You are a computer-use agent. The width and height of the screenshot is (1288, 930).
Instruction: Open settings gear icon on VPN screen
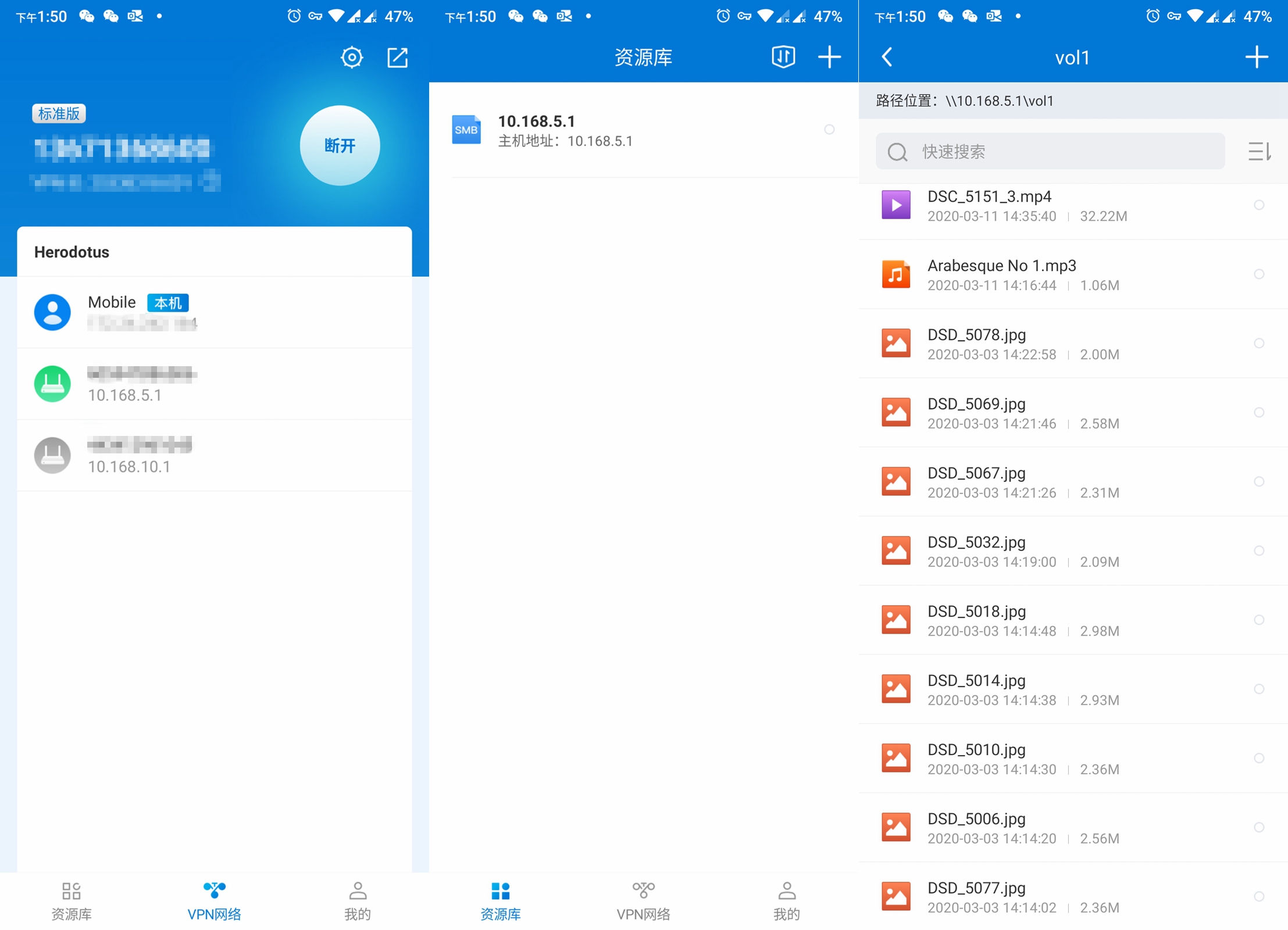coord(351,58)
